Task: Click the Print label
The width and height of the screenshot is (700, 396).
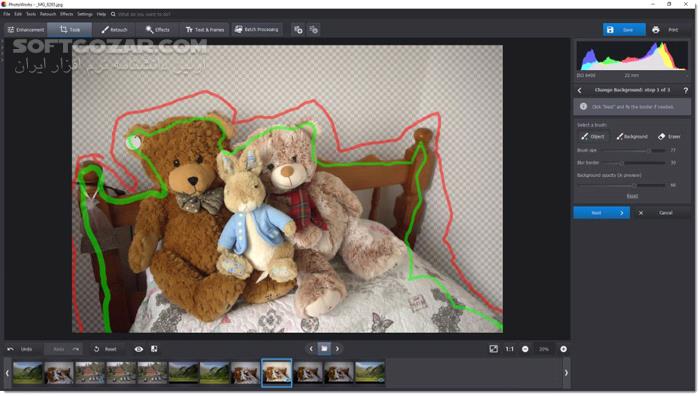Action: [x=673, y=30]
